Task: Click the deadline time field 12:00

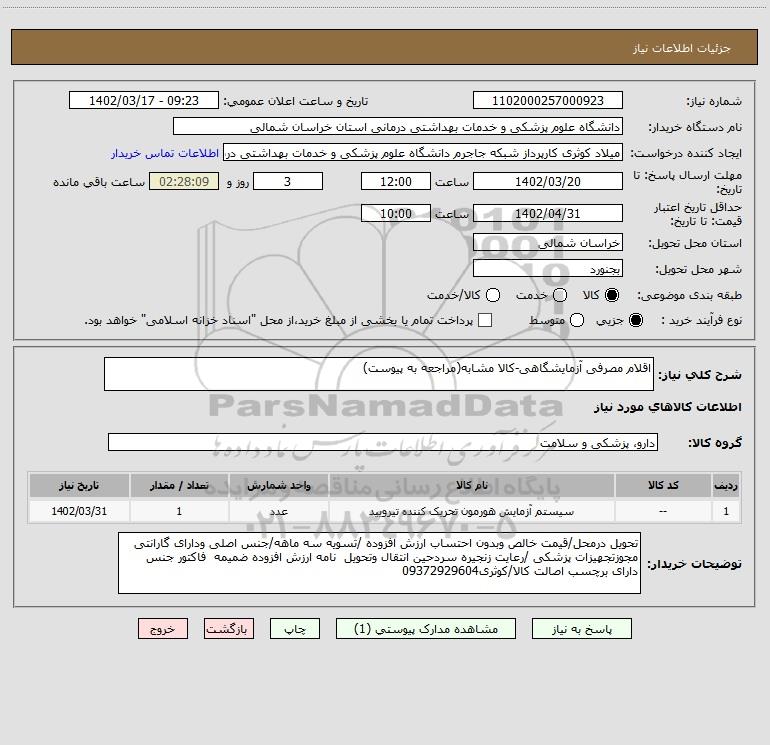Action: tap(396, 182)
